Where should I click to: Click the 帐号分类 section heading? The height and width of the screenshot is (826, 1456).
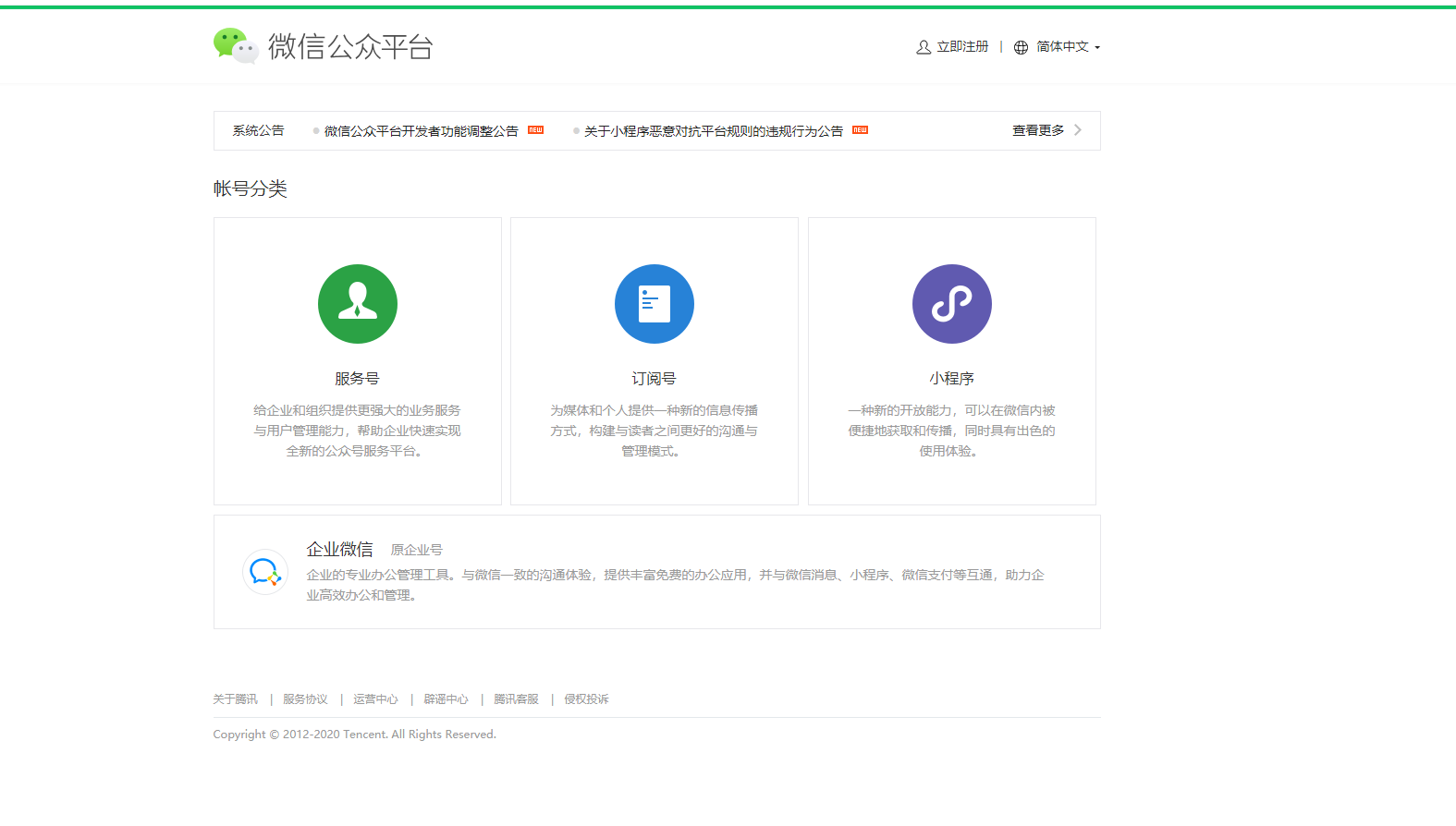[x=251, y=188]
